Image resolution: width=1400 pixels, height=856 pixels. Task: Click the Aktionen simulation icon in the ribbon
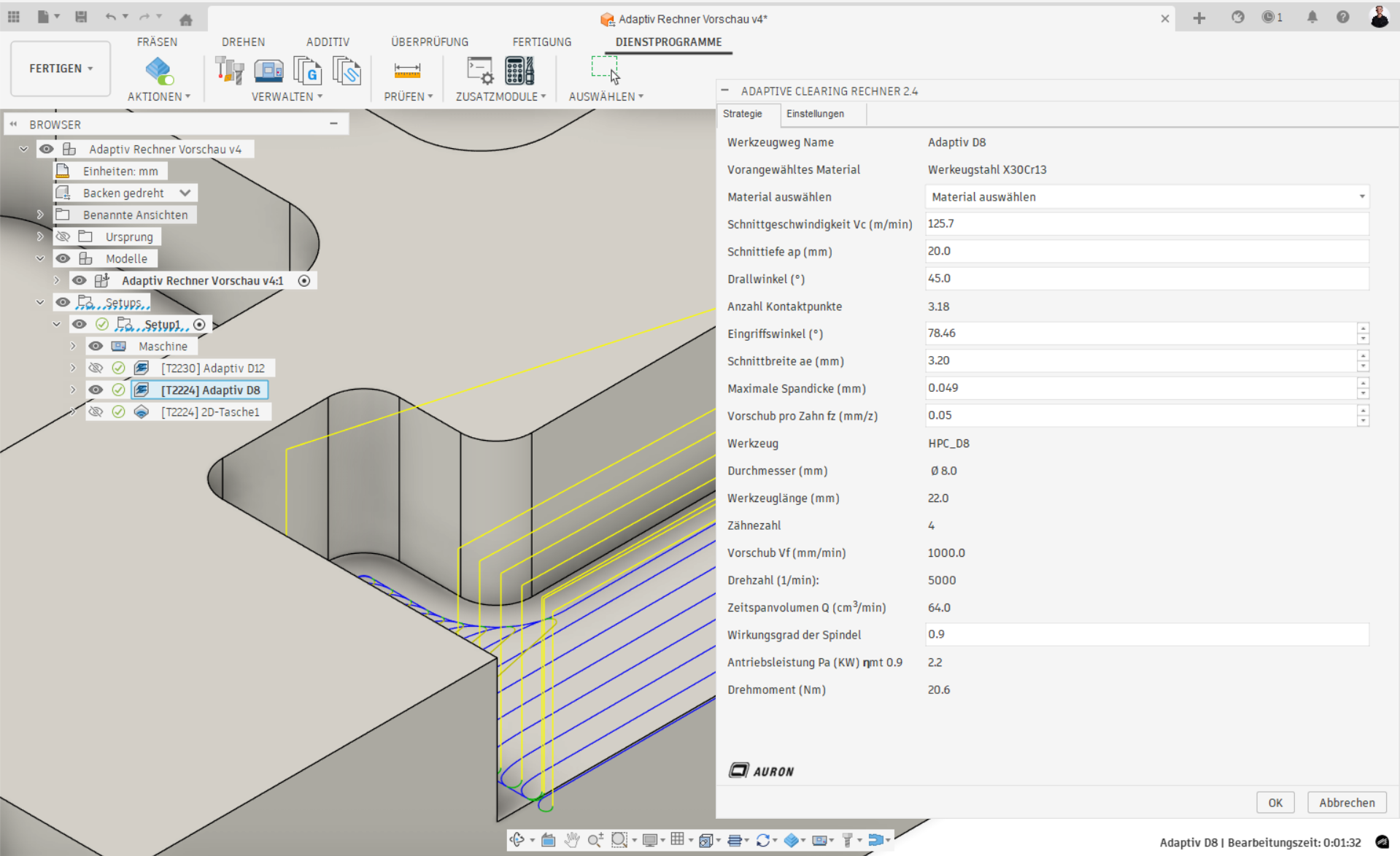click(x=159, y=71)
